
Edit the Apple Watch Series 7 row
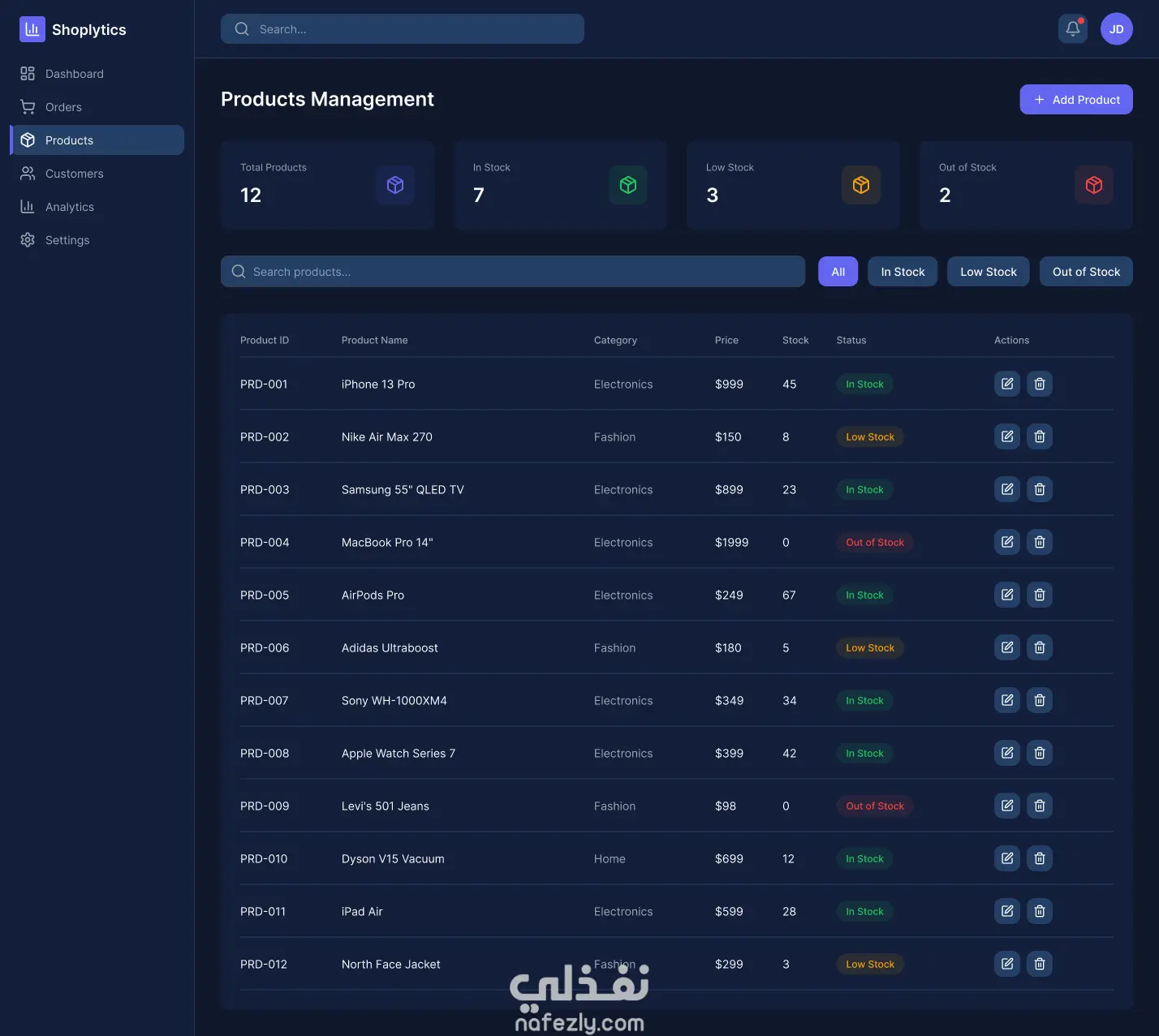coord(1007,753)
